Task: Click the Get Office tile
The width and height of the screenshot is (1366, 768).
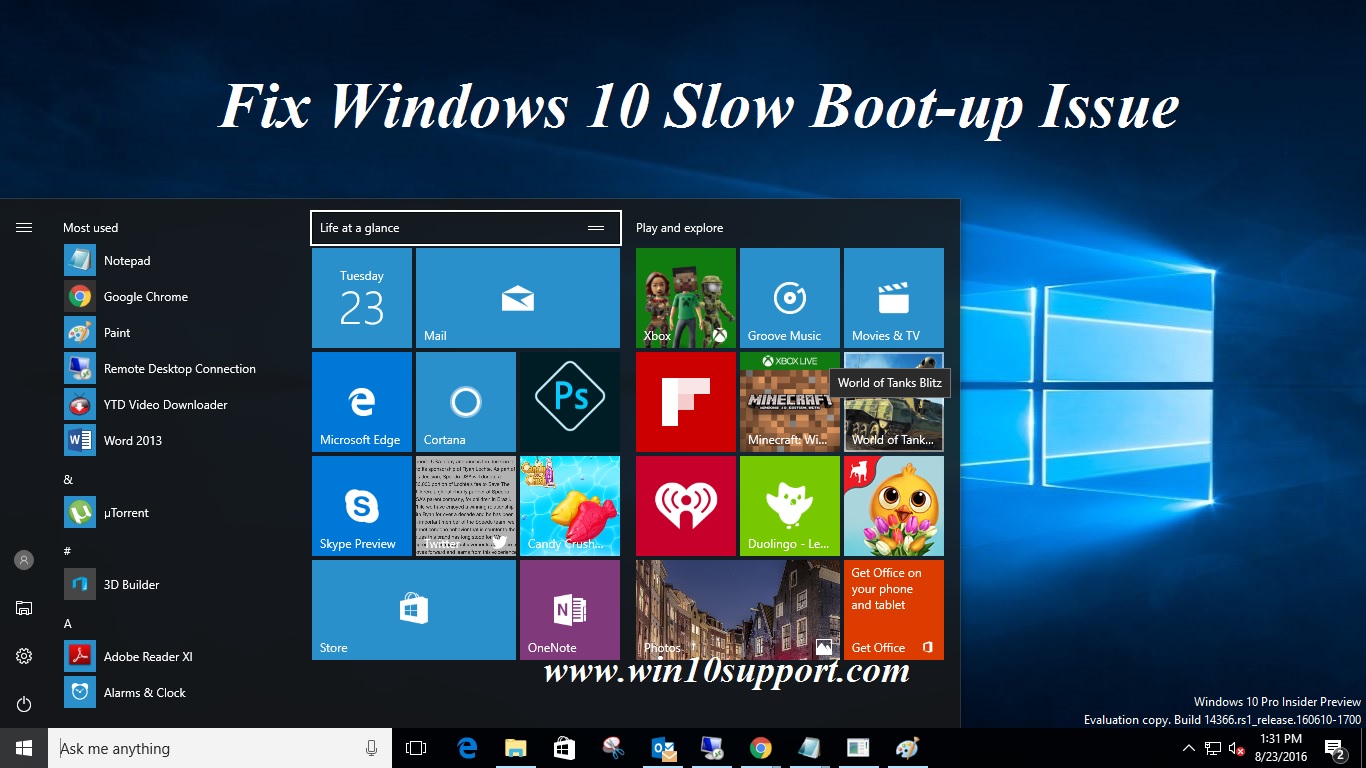Action: pos(894,610)
